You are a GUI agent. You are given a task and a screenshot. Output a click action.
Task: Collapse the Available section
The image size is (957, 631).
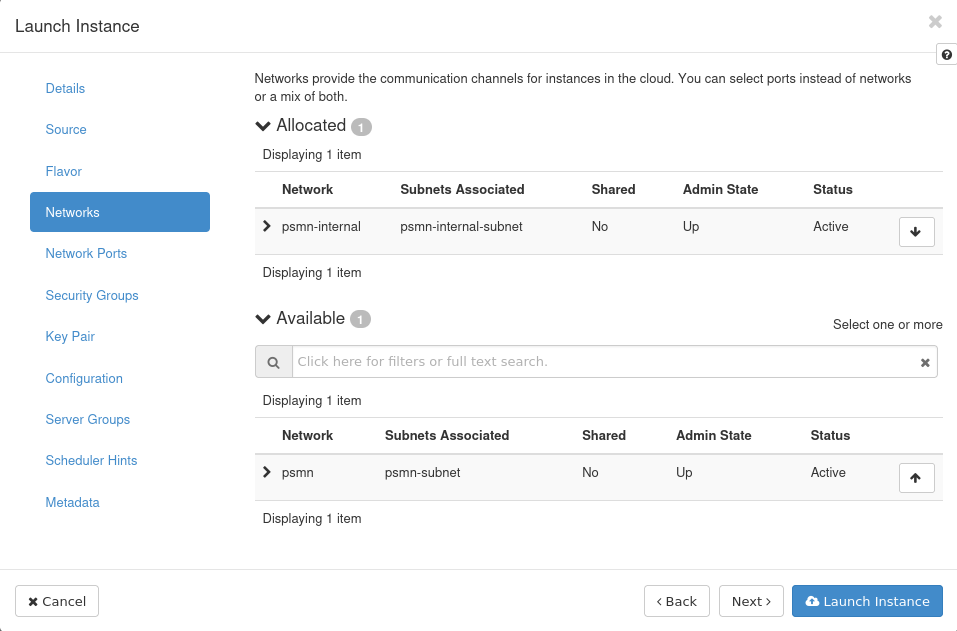[x=264, y=319]
